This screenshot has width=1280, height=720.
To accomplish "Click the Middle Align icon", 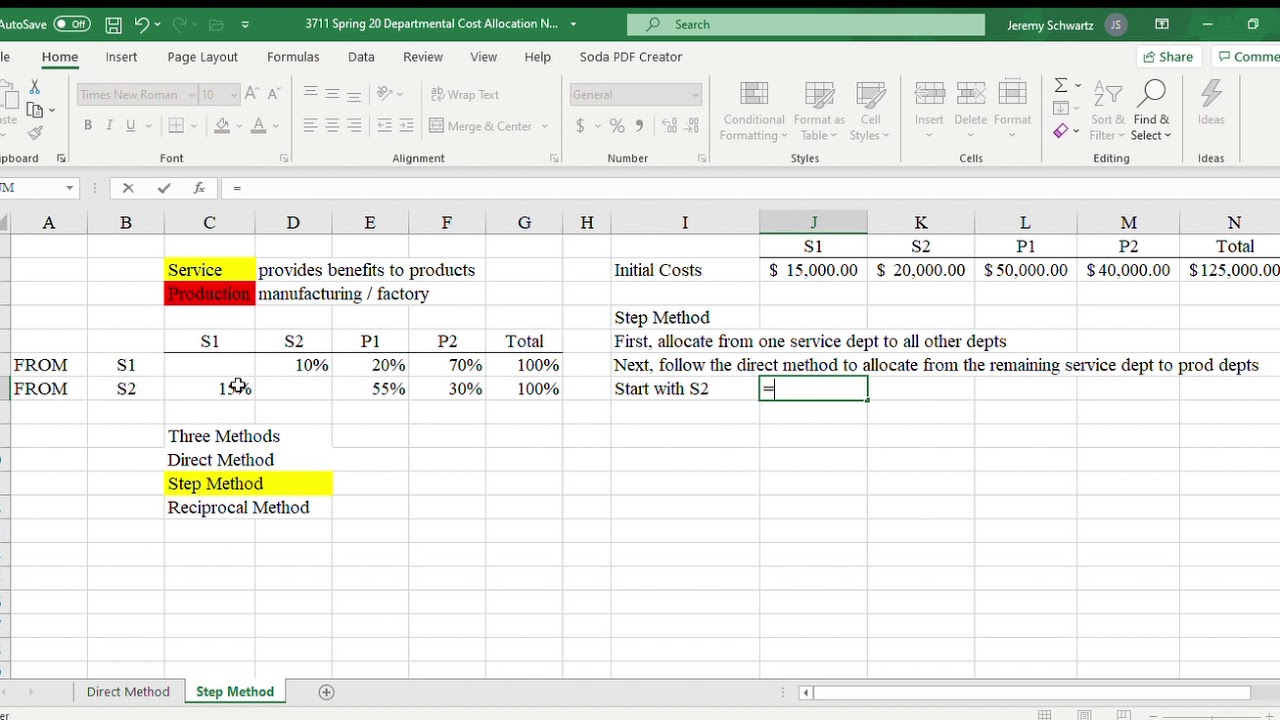I will click(x=332, y=94).
